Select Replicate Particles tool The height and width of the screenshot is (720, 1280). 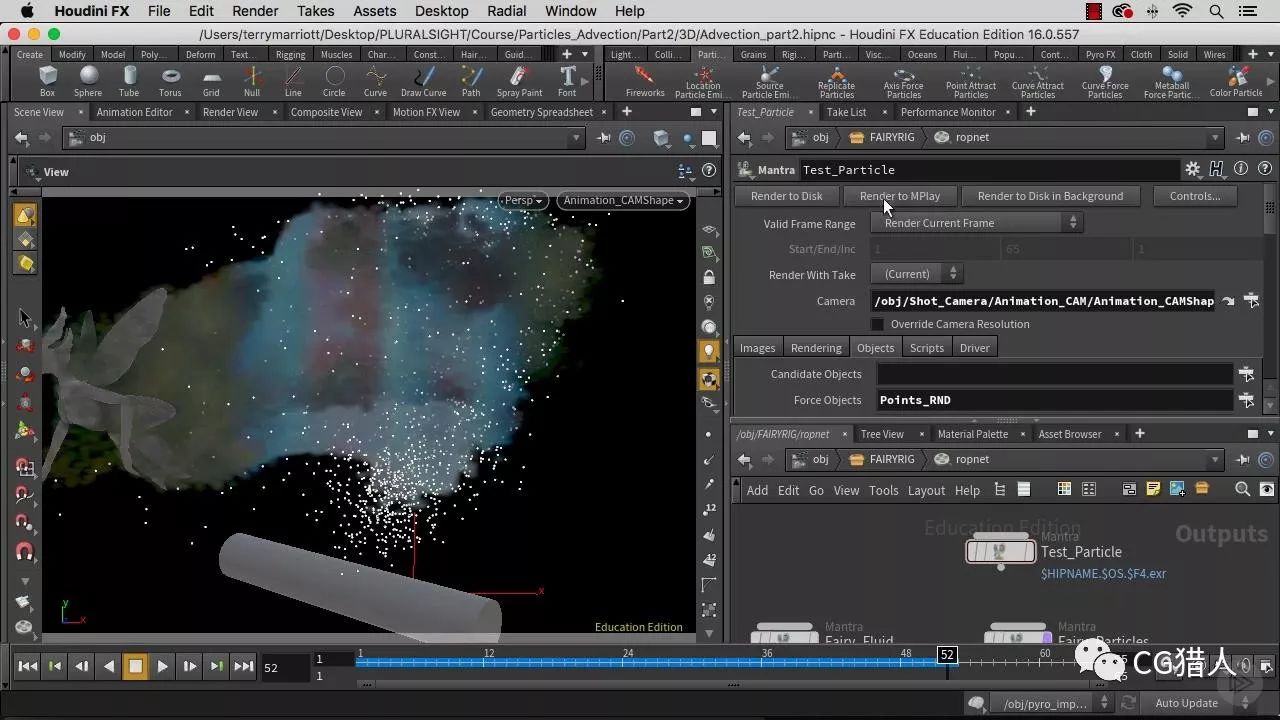click(836, 83)
